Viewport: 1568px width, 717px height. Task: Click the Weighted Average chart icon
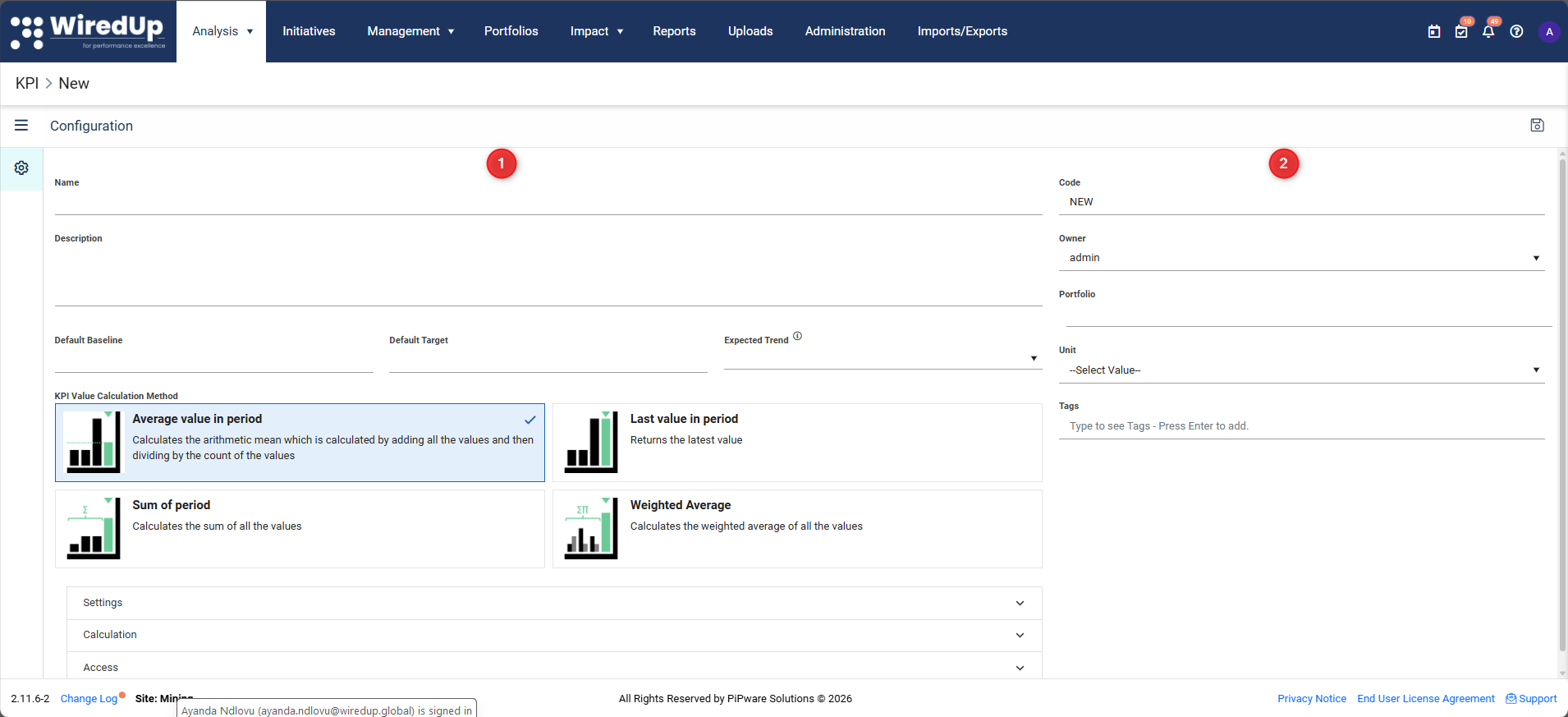590,528
